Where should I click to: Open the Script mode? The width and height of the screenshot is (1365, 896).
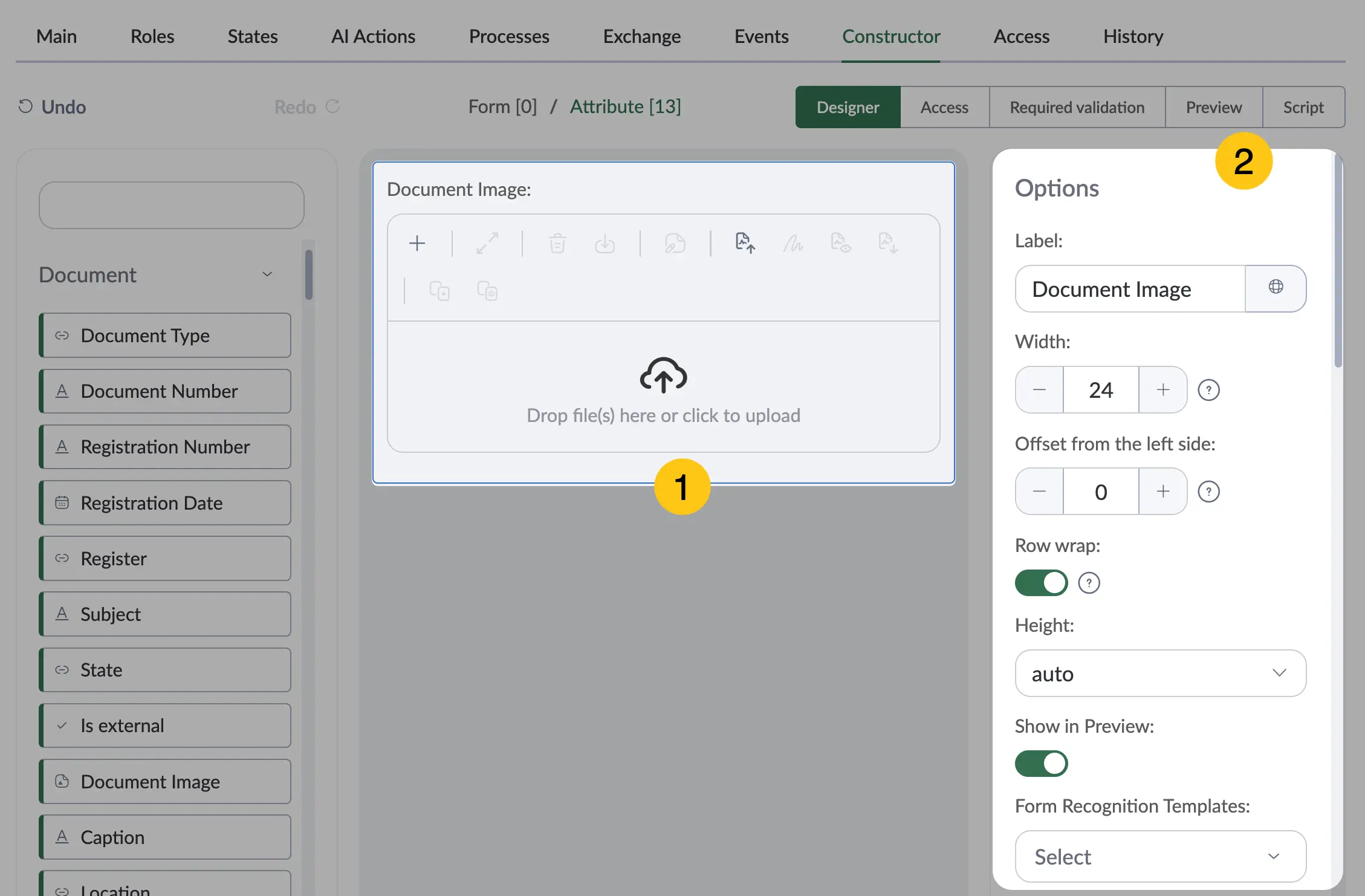pyautogui.click(x=1304, y=107)
